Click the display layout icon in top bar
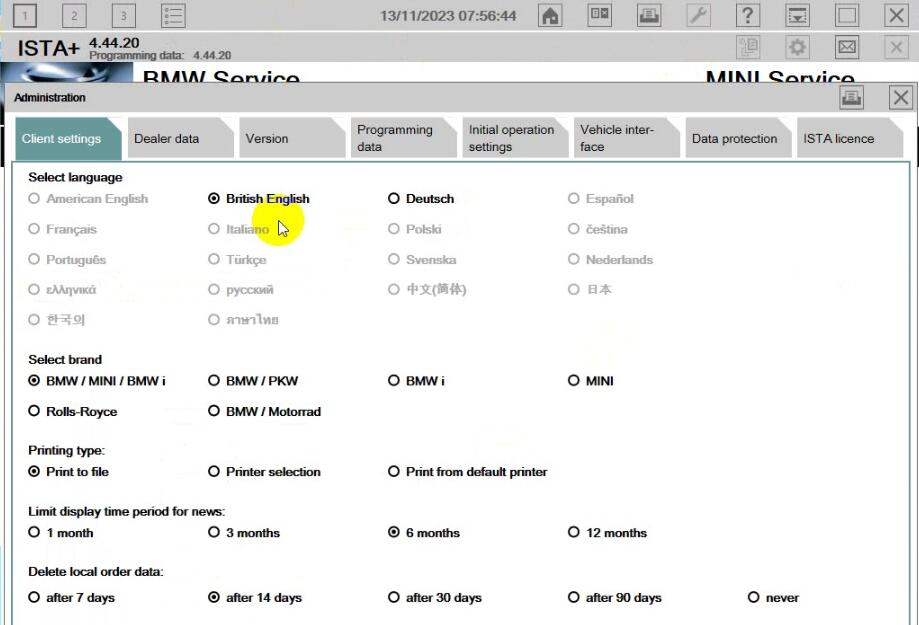Image resolution: width=919 pixels, height=625 pixels. [x=600, y=15]
